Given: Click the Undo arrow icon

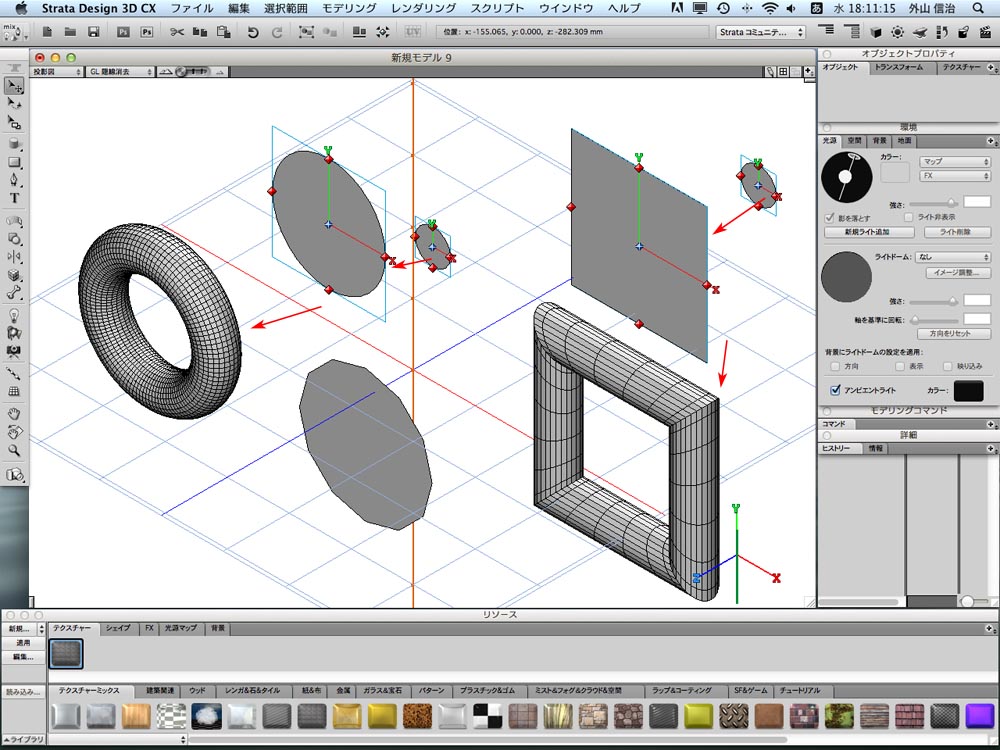Looking at the screenshot, I should tap(253, 32).
